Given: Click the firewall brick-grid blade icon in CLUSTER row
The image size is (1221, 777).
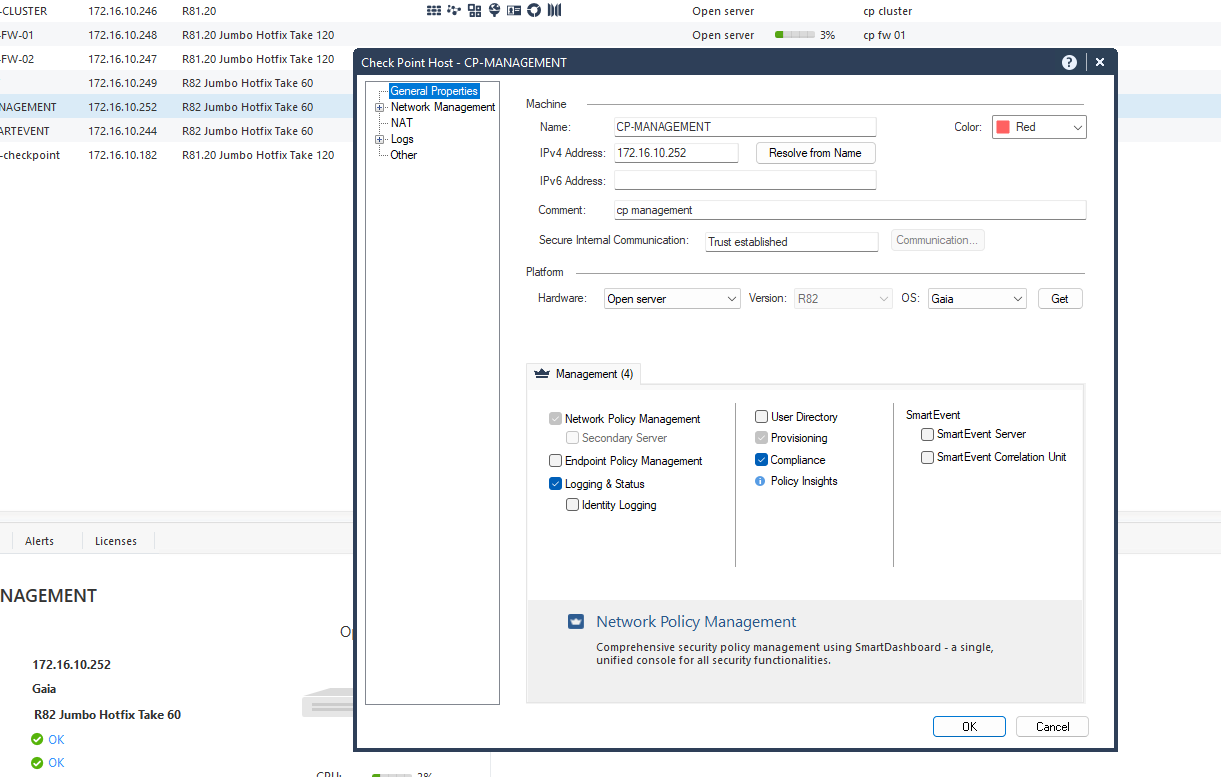Looking at the screenshot, I should [433, 11].
